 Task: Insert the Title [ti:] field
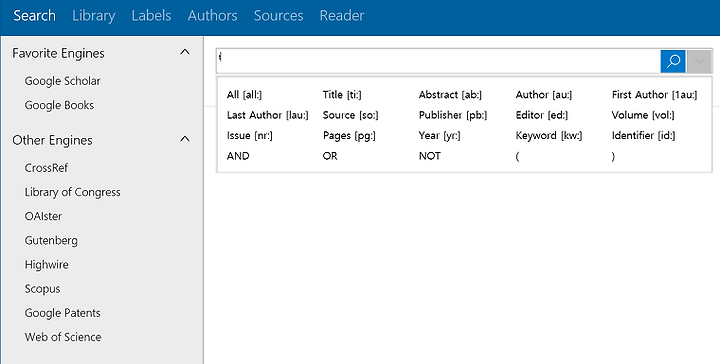click(x=342, y=95)
